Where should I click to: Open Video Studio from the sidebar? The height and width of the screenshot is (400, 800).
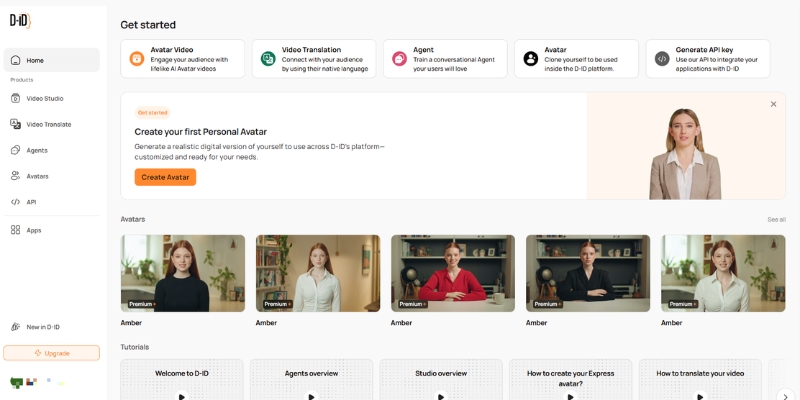44,98
